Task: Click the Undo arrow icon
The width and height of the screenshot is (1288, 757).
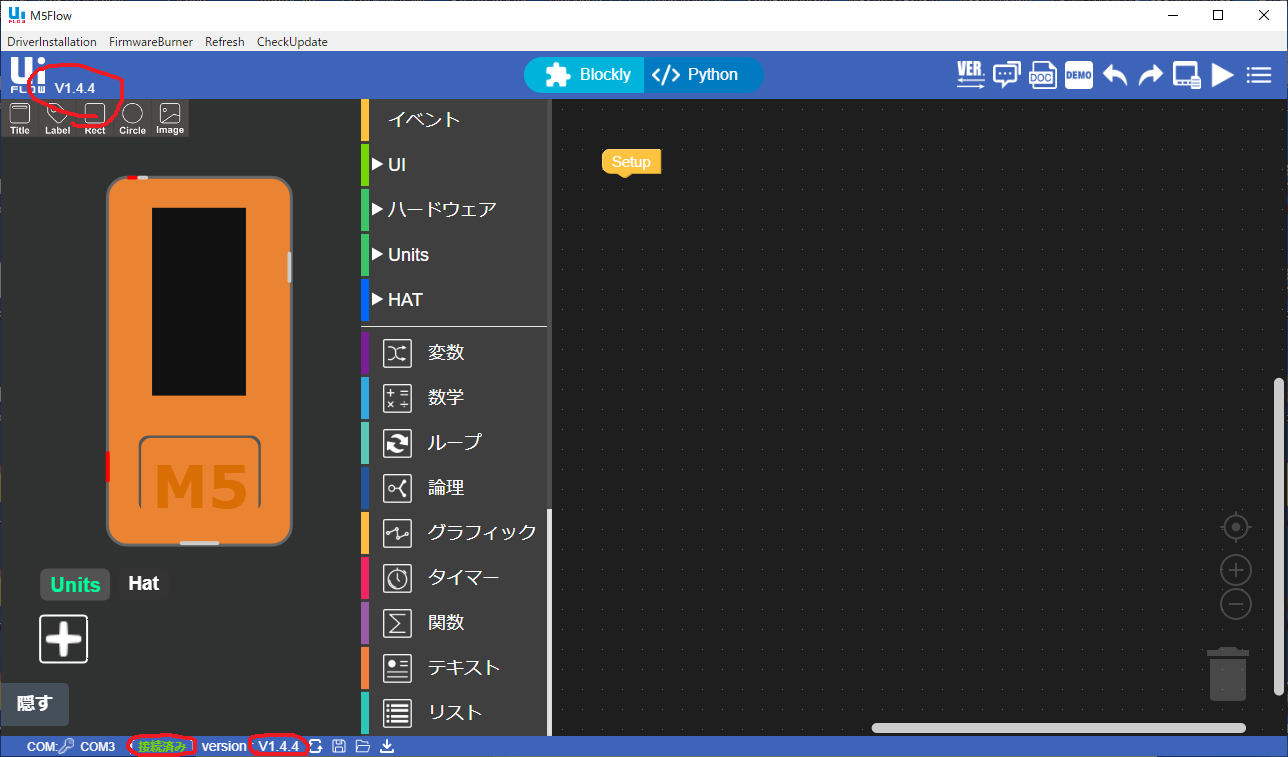Action: coord(1114,74)
